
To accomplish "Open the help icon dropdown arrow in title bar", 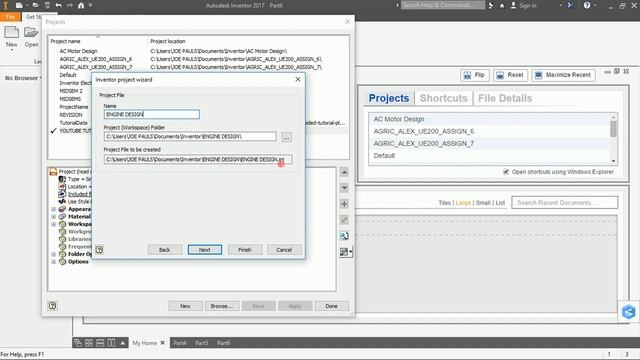I will [x=596, y=5].
